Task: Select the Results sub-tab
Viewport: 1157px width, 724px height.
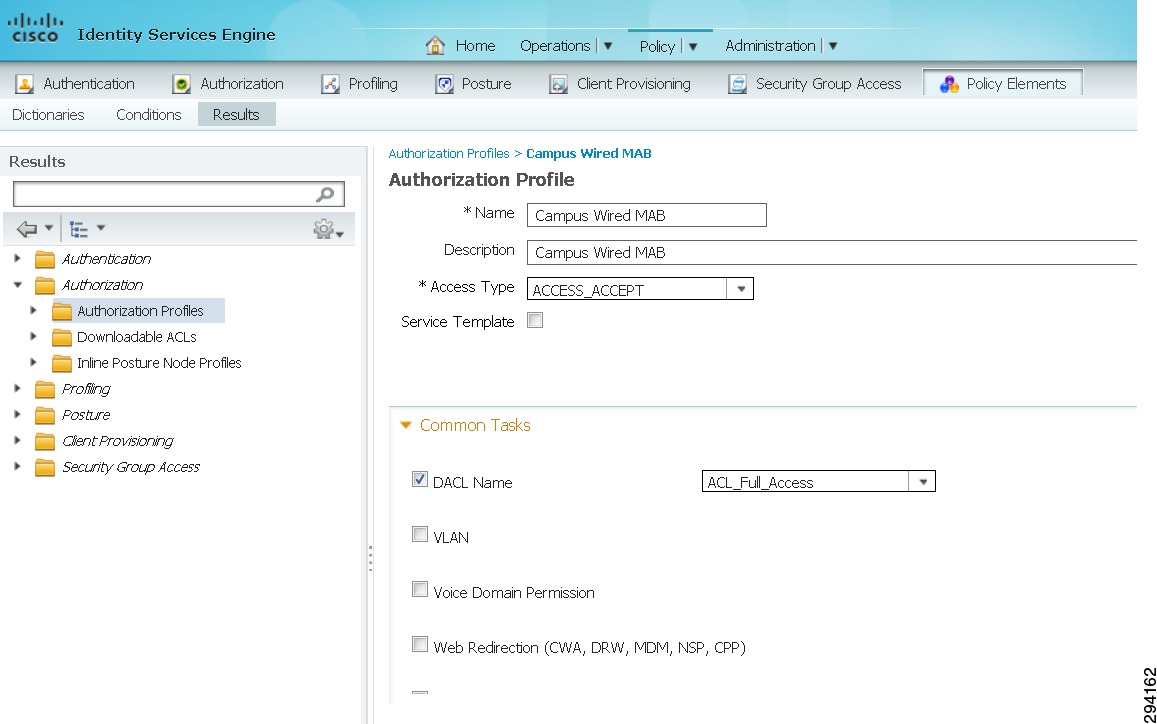Action: [x=236, y=114]
